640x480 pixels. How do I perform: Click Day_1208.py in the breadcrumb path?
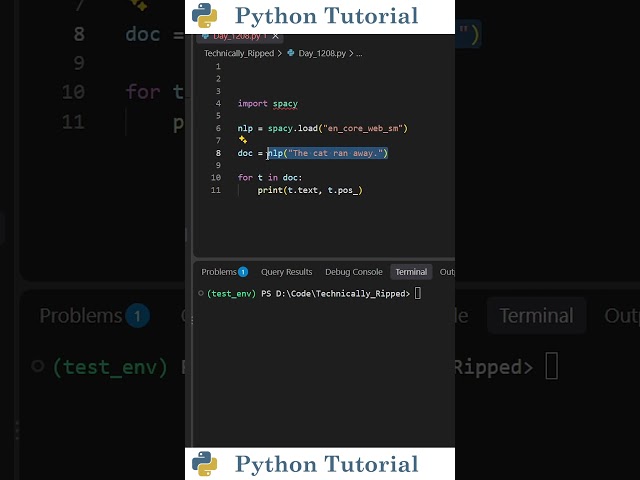[x=322, y=53]
